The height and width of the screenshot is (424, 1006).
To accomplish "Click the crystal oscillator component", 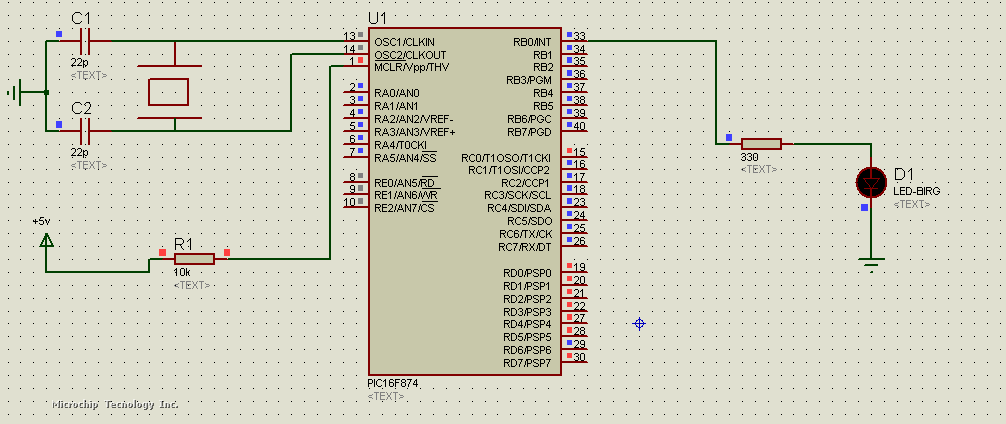I will [168, 92].
